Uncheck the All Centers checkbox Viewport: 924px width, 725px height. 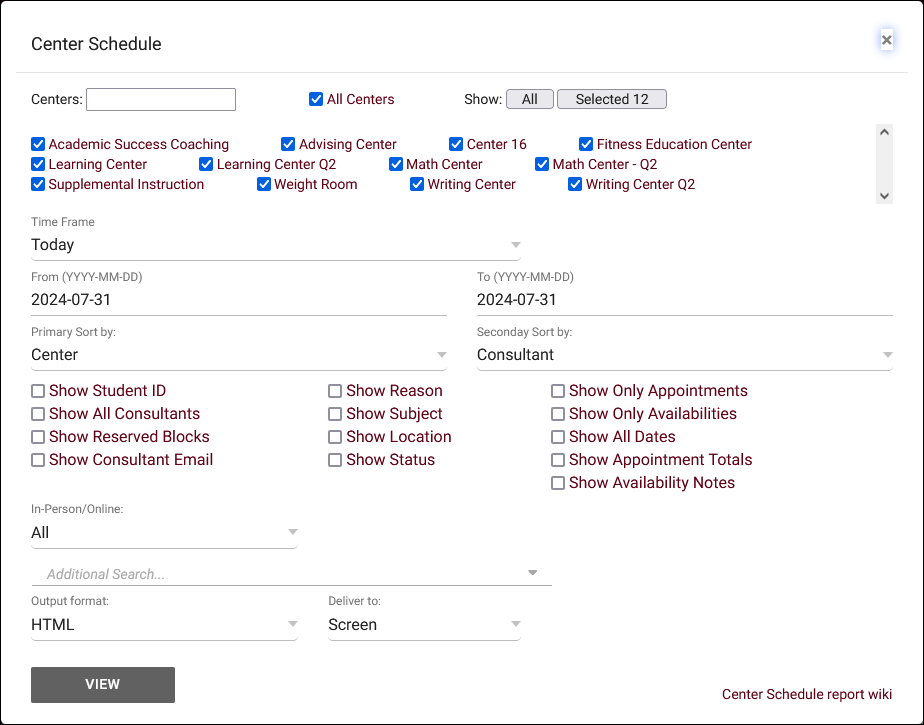316,99
